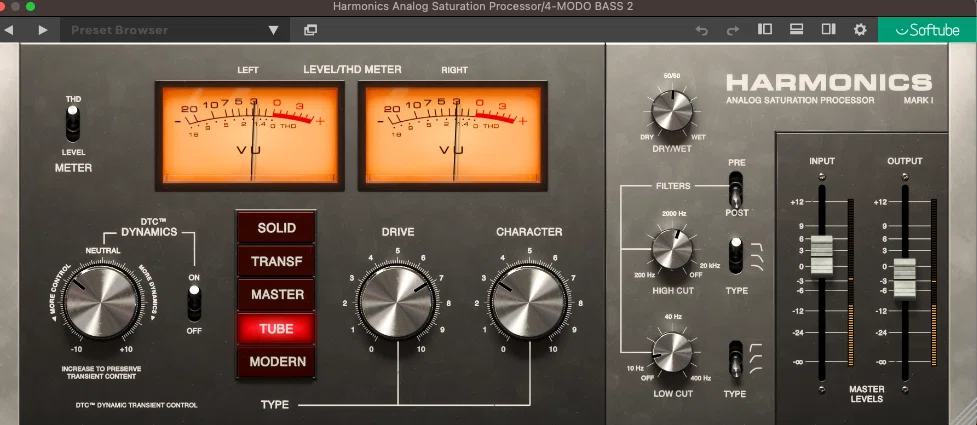Click the CHARACTER knob
Viewport: 977px width, 425px height.
point(529,302)
